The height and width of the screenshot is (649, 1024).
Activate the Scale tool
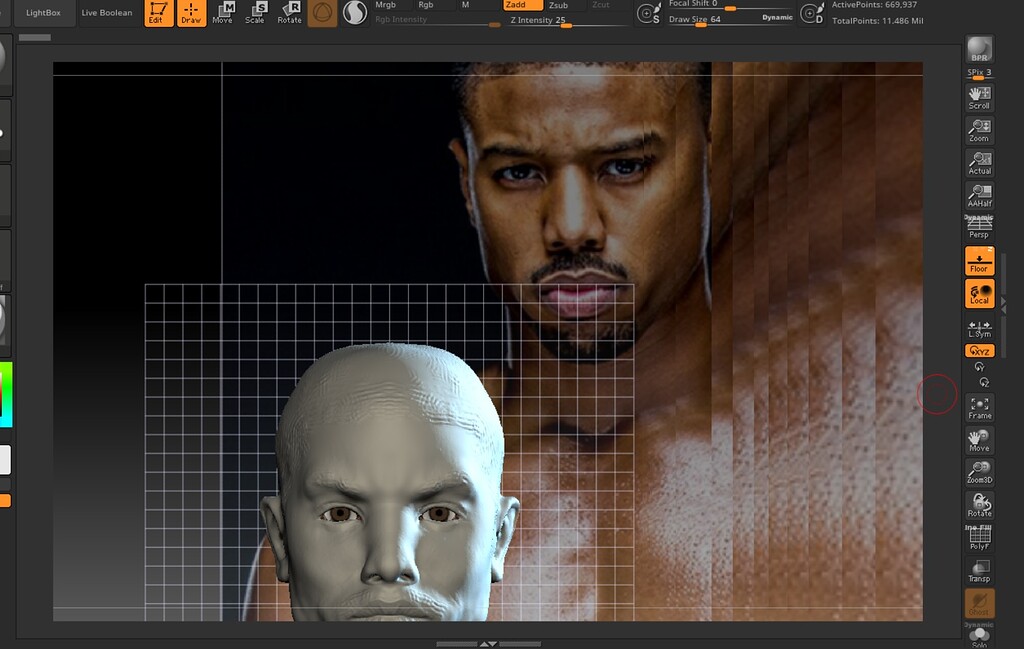tap(256, 13)
